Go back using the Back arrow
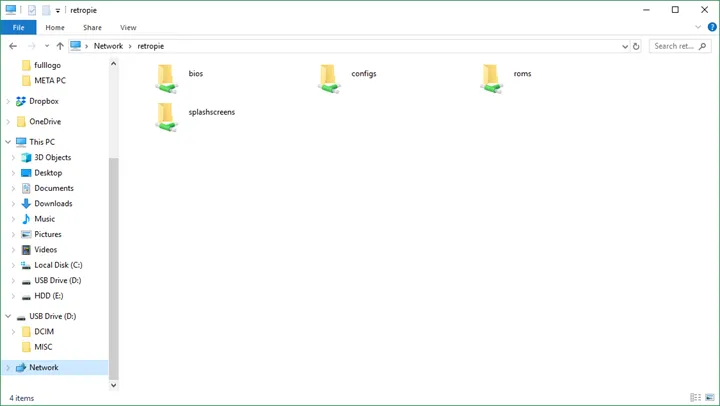 (13, 46)
